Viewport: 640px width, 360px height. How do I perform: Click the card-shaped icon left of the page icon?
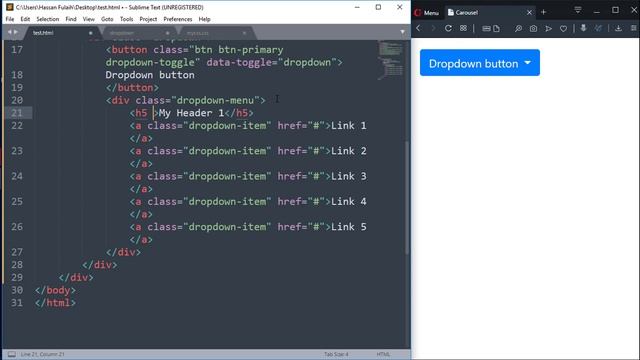pos(486,29)
